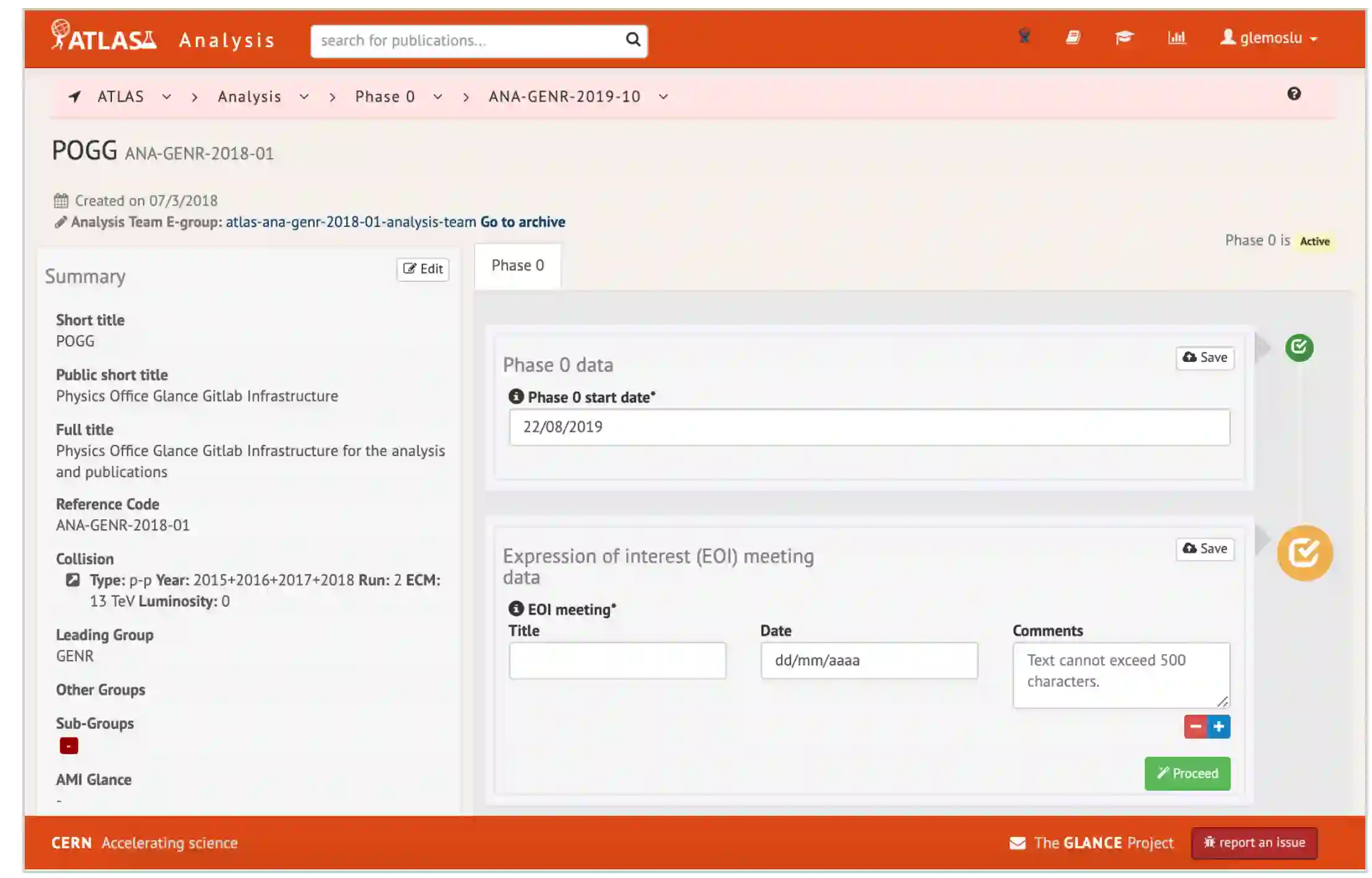Click the graduation cap icon

(1124, 38)
